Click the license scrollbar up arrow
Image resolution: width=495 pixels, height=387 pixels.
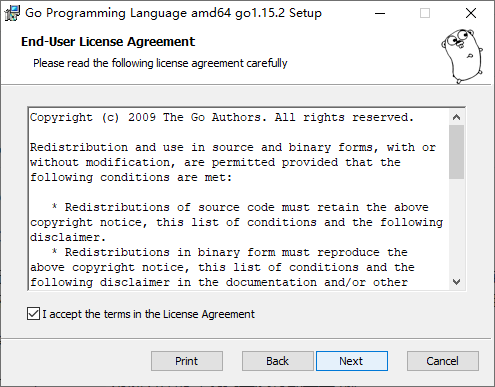[456, 117]
